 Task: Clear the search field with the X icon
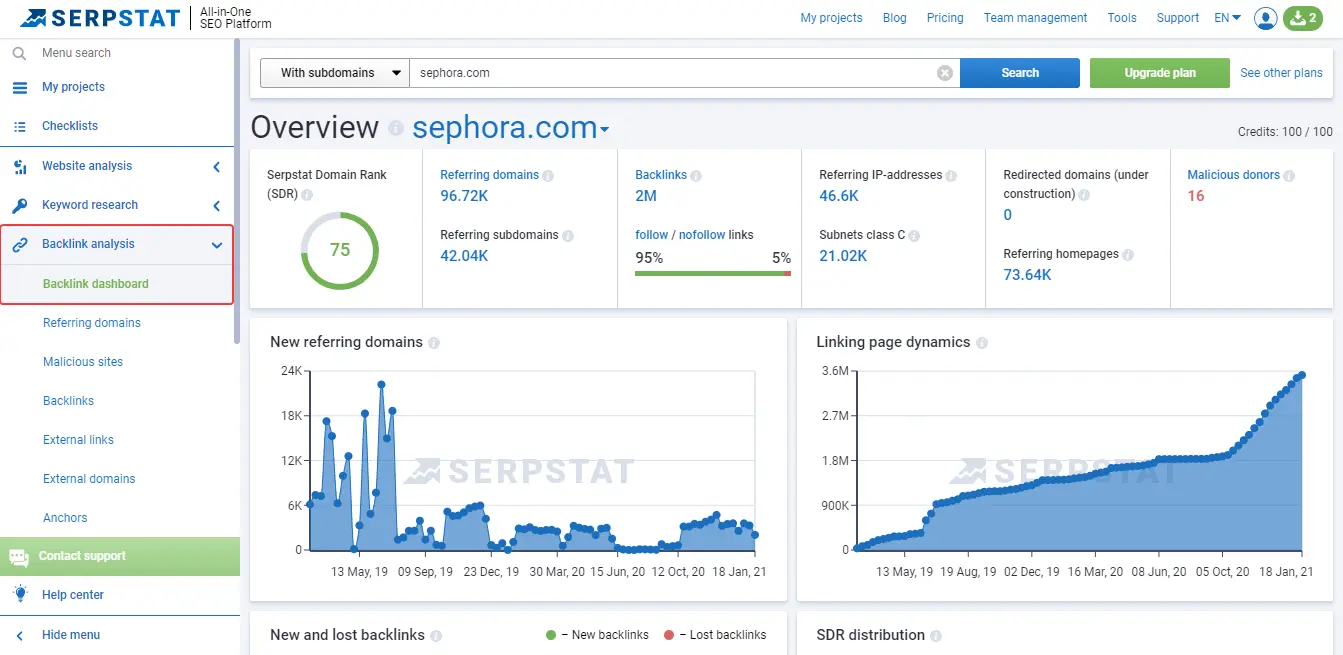pyautogui.click(x=944, y=73)
